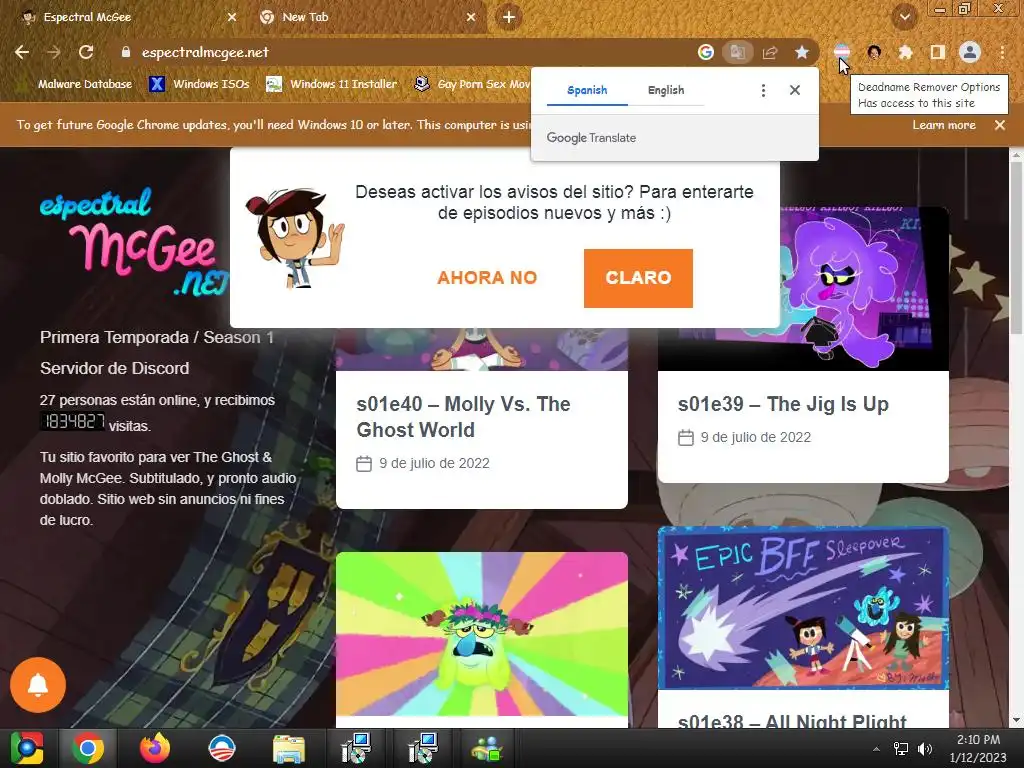Open the people messenger taskbar icon
1024x768 pixels.
tap(487, 748)
